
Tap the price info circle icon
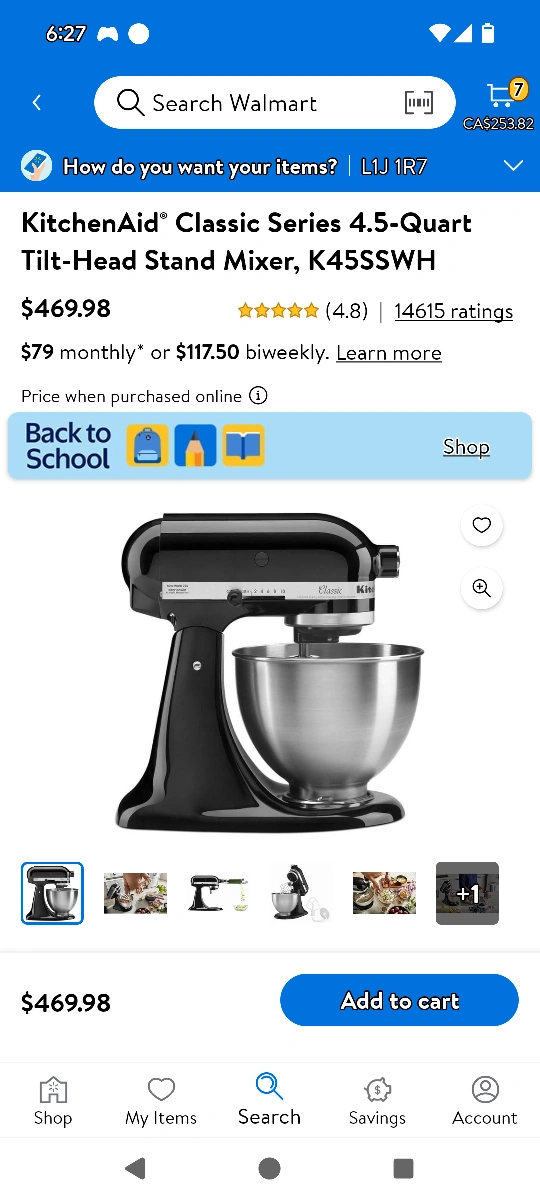point(258,395)
